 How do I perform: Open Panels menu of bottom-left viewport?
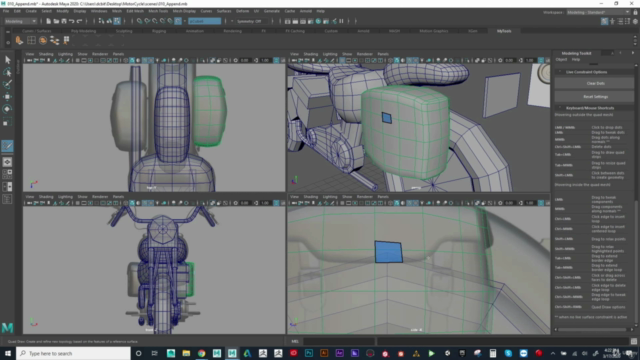pos(118,197)
